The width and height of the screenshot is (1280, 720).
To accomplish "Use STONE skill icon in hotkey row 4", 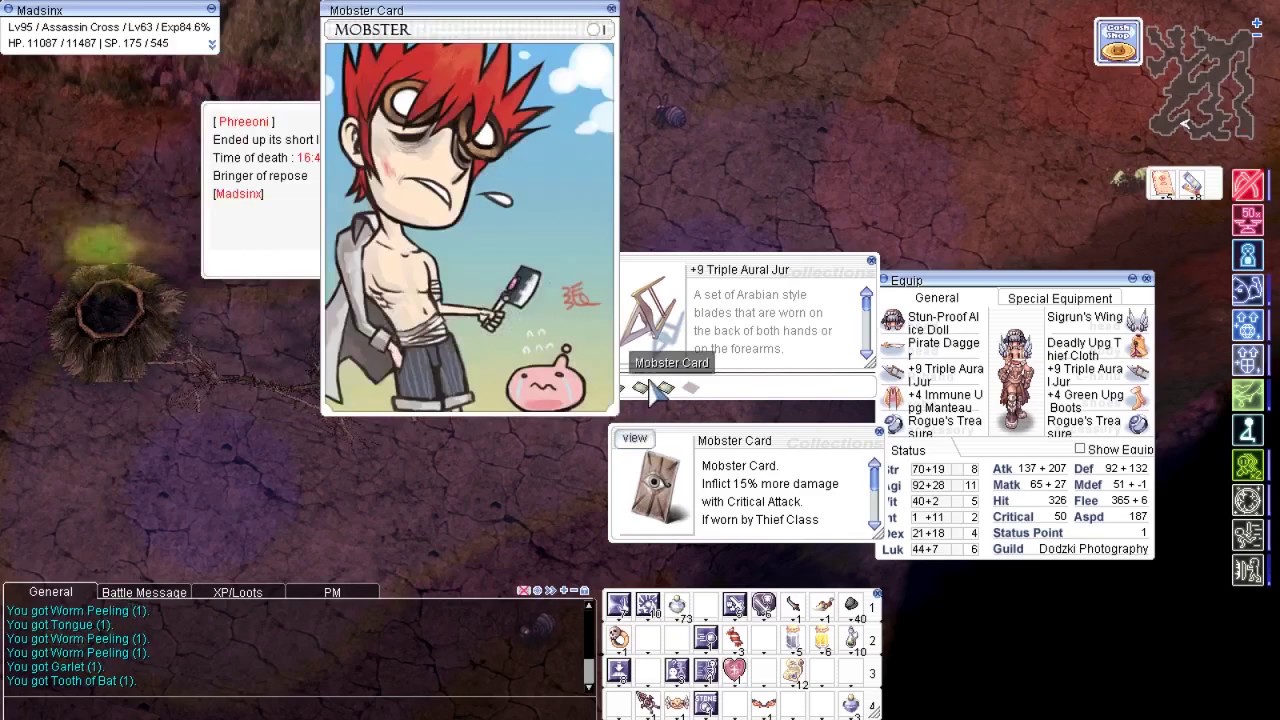I will pos(706,705).
